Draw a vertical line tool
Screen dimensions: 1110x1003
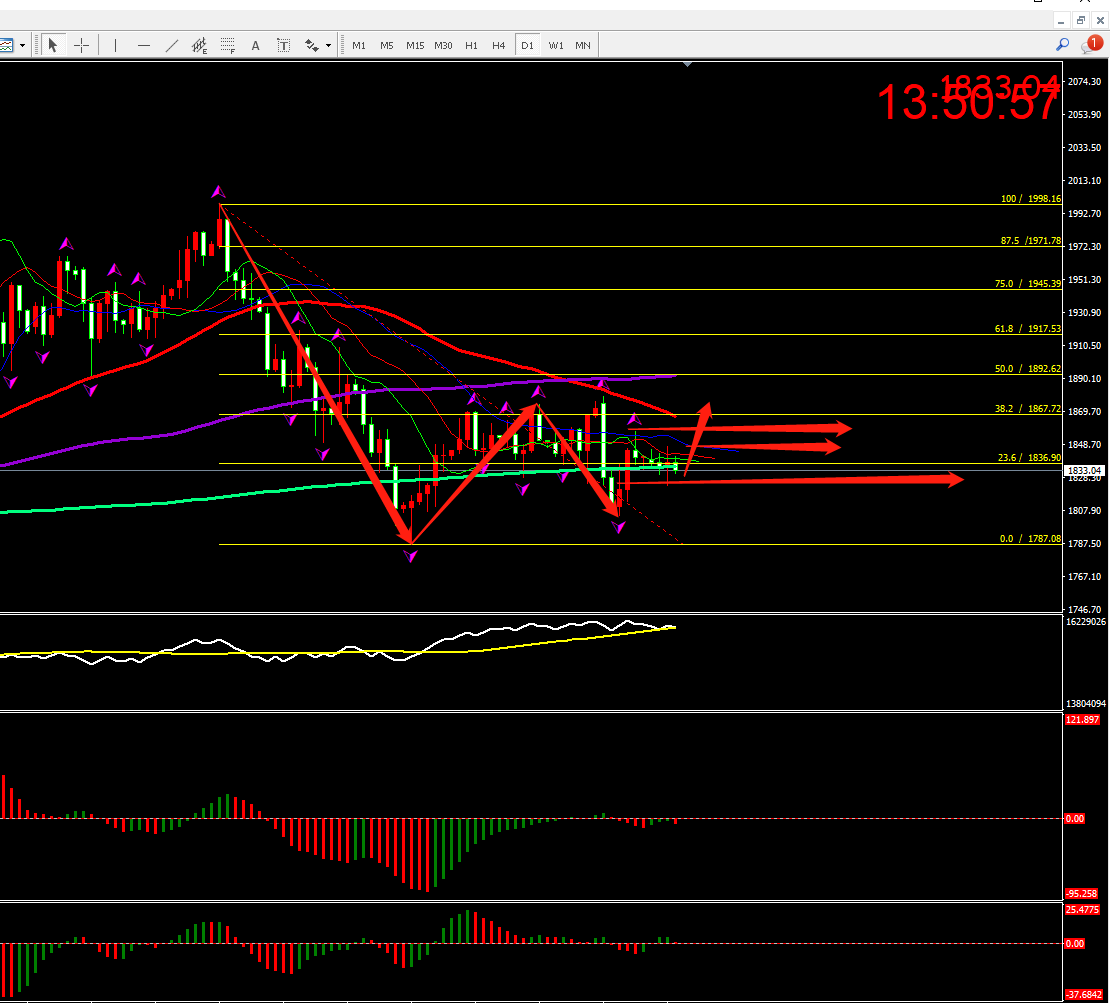115,45
